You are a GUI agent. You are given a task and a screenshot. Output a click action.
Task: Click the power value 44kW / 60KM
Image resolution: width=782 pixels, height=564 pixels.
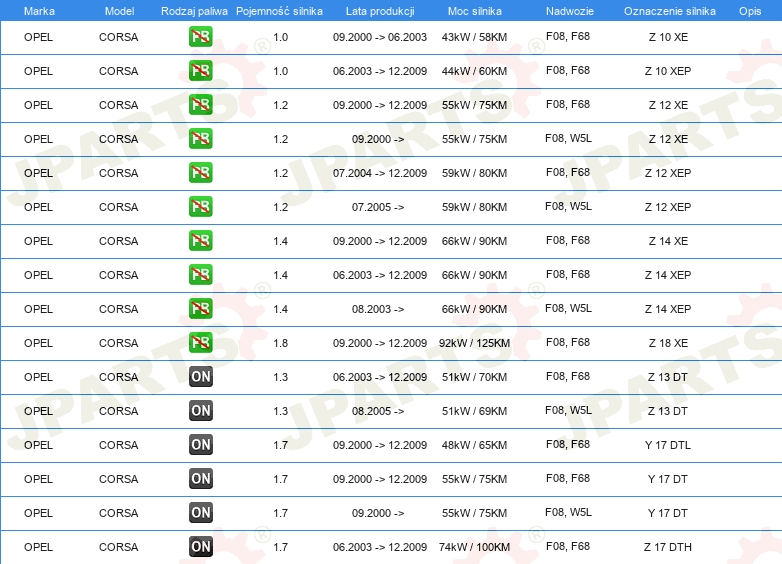[474, 71]
